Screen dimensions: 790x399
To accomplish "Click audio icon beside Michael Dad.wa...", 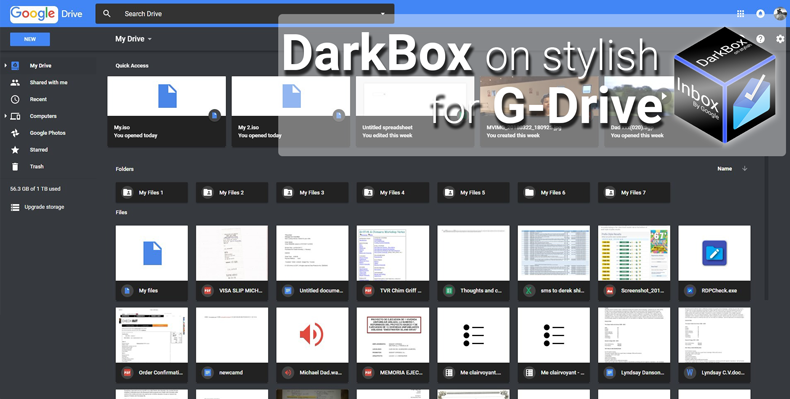I will 288,373.
